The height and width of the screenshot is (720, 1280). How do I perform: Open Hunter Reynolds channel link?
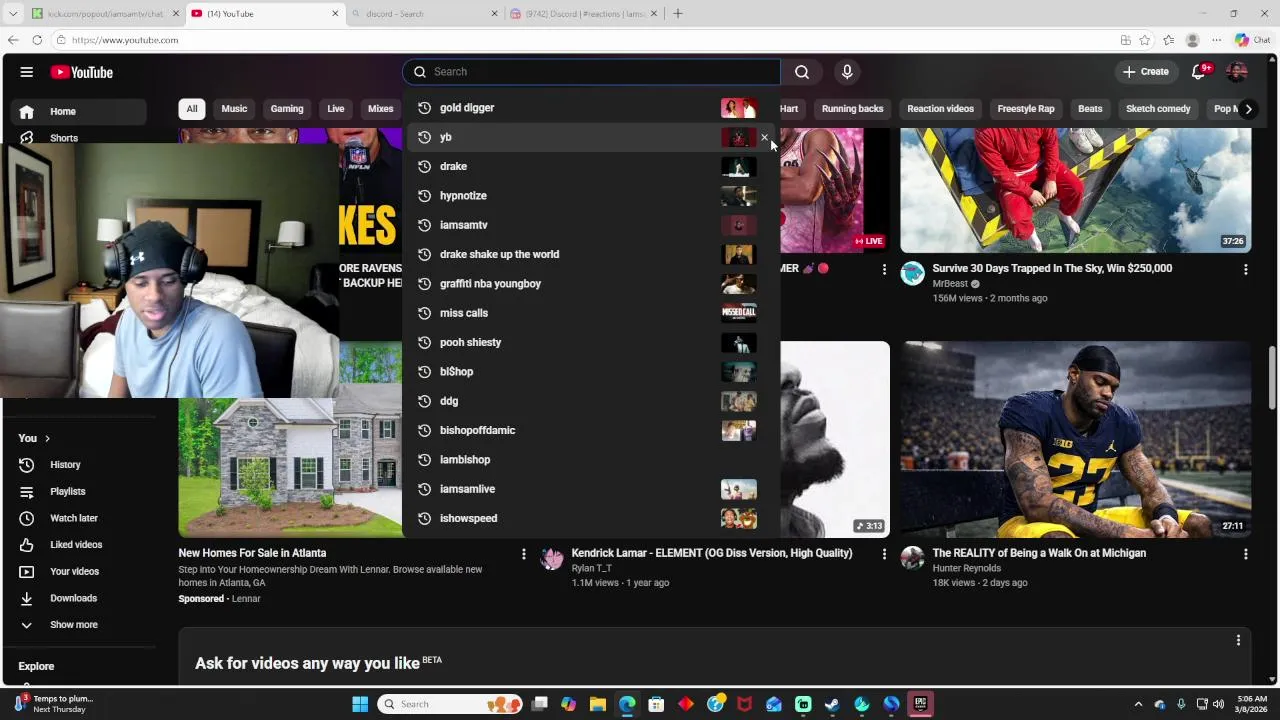tap(967, 568)
